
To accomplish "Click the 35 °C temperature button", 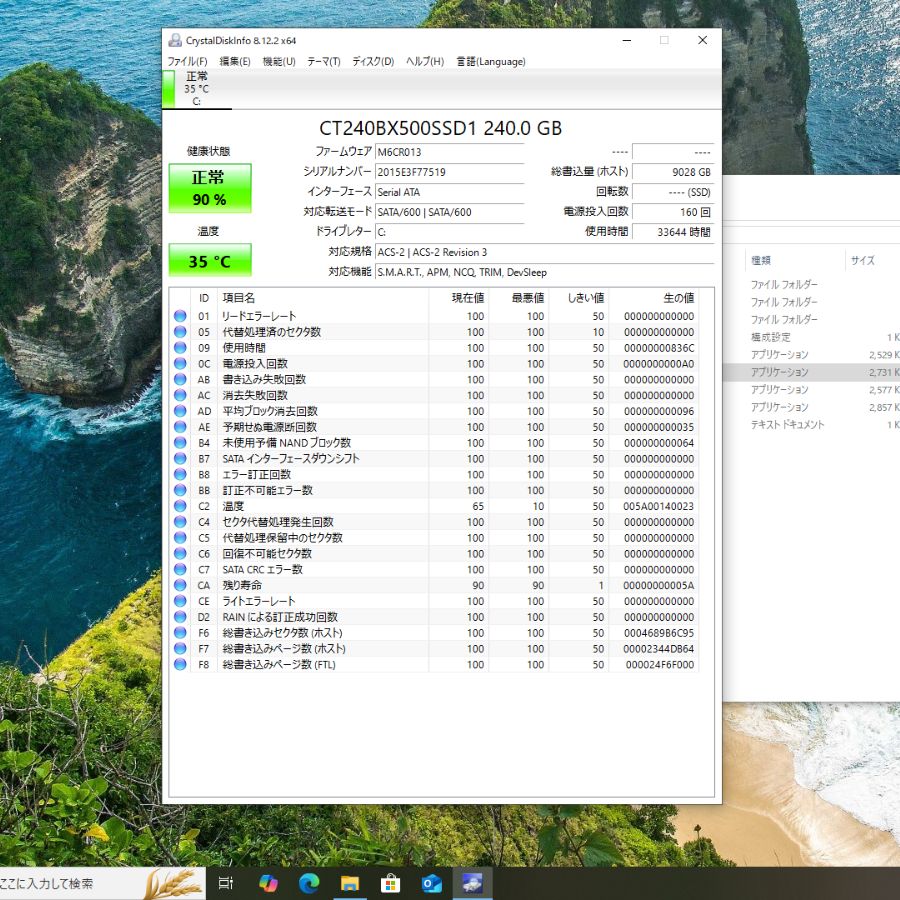I will tap(210, 261).
